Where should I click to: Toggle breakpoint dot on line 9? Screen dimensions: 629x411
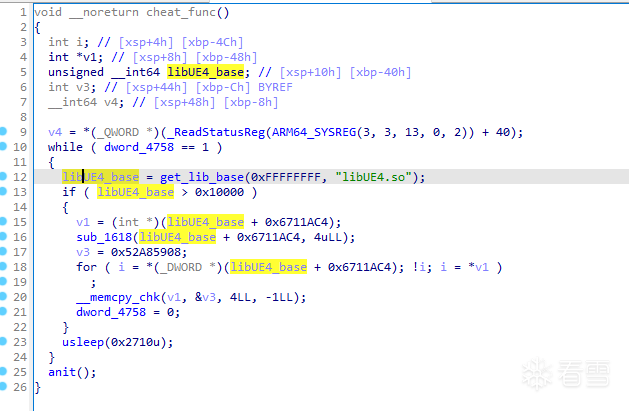(3, 131)
